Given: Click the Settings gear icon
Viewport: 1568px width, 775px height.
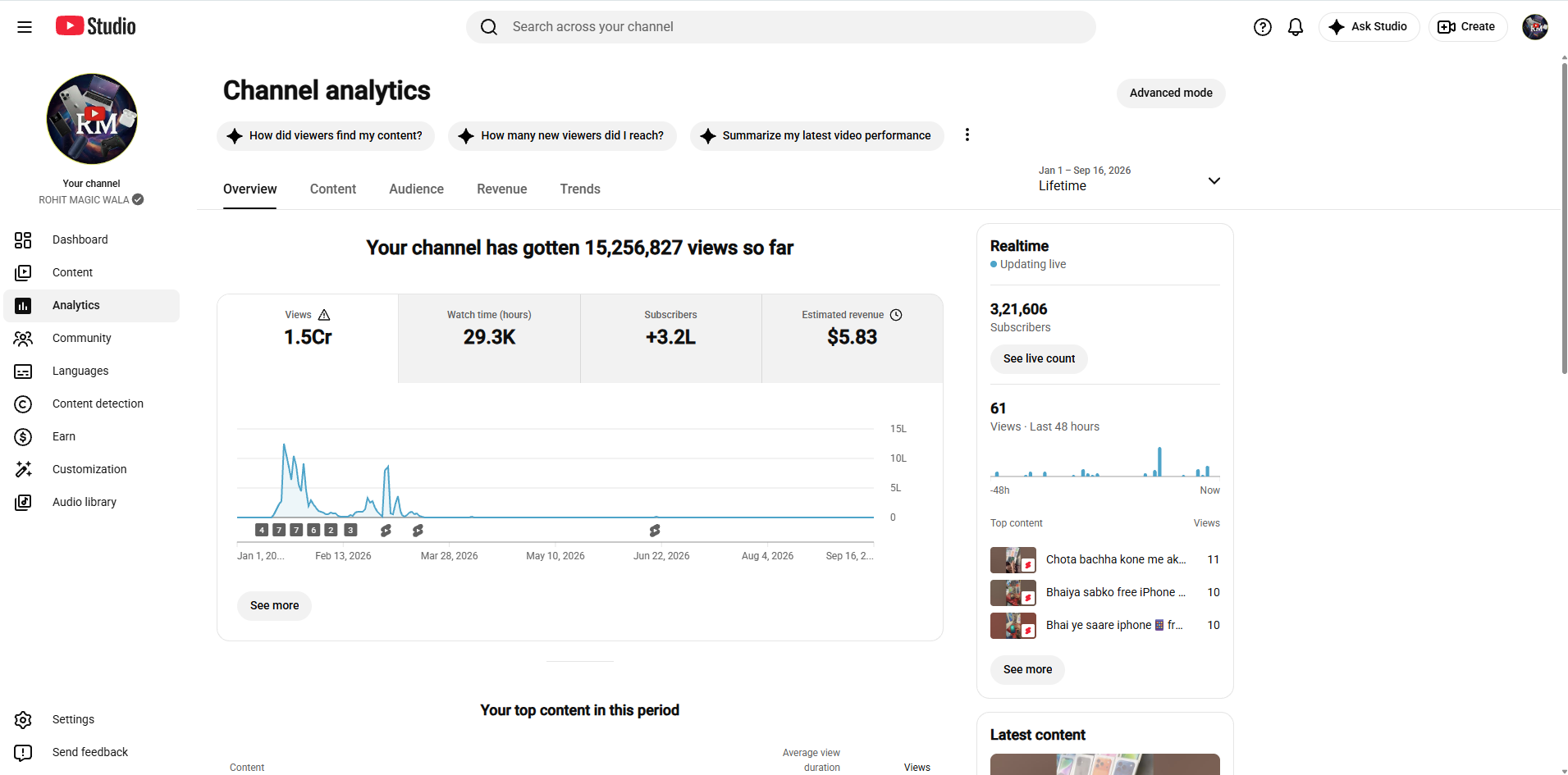Looking at the screenshot, I should (23, 719).
